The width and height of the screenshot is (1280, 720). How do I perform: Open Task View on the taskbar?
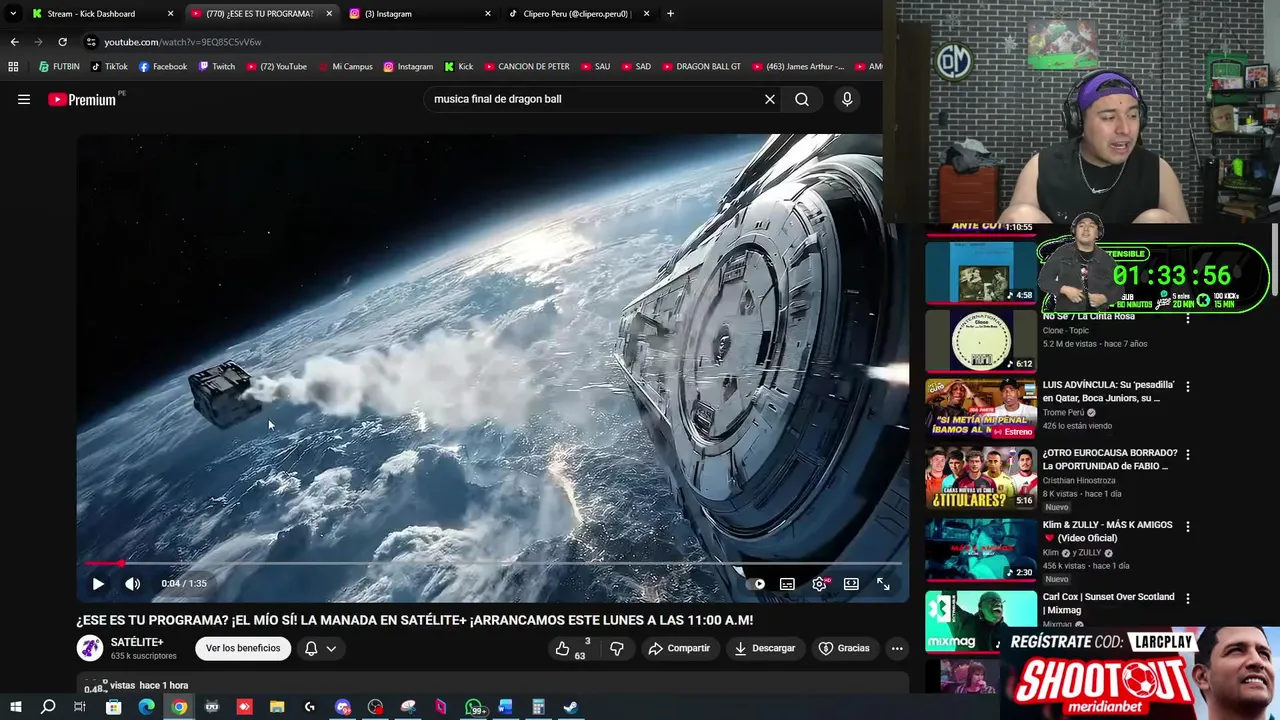(80, 707)
